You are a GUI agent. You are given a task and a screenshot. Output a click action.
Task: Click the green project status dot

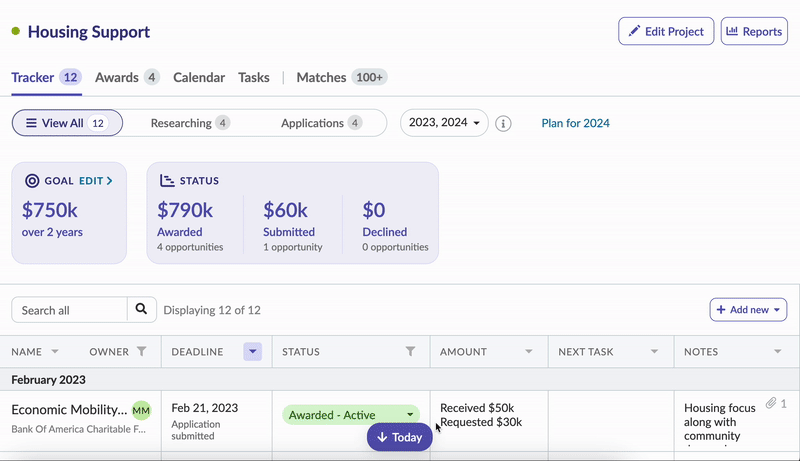pos(16,31)
